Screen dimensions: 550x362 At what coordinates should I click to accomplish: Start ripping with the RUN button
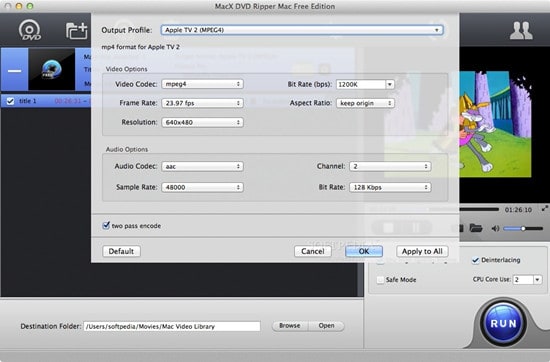(503, 323)
